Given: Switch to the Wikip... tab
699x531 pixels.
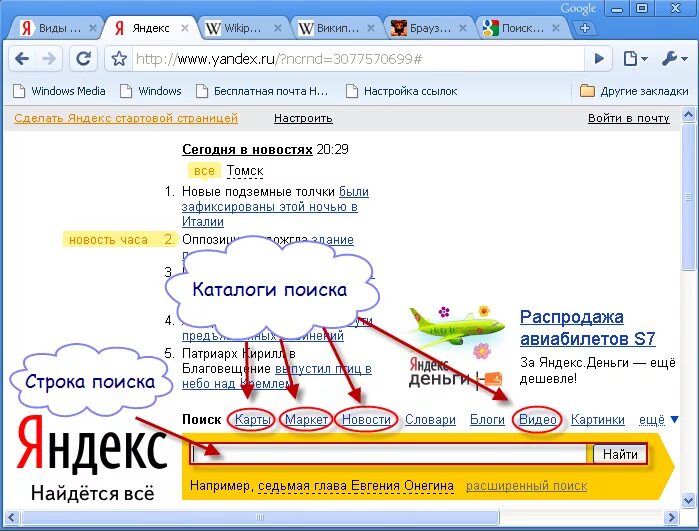Looking at the screenshot, I should coord(243,28).
